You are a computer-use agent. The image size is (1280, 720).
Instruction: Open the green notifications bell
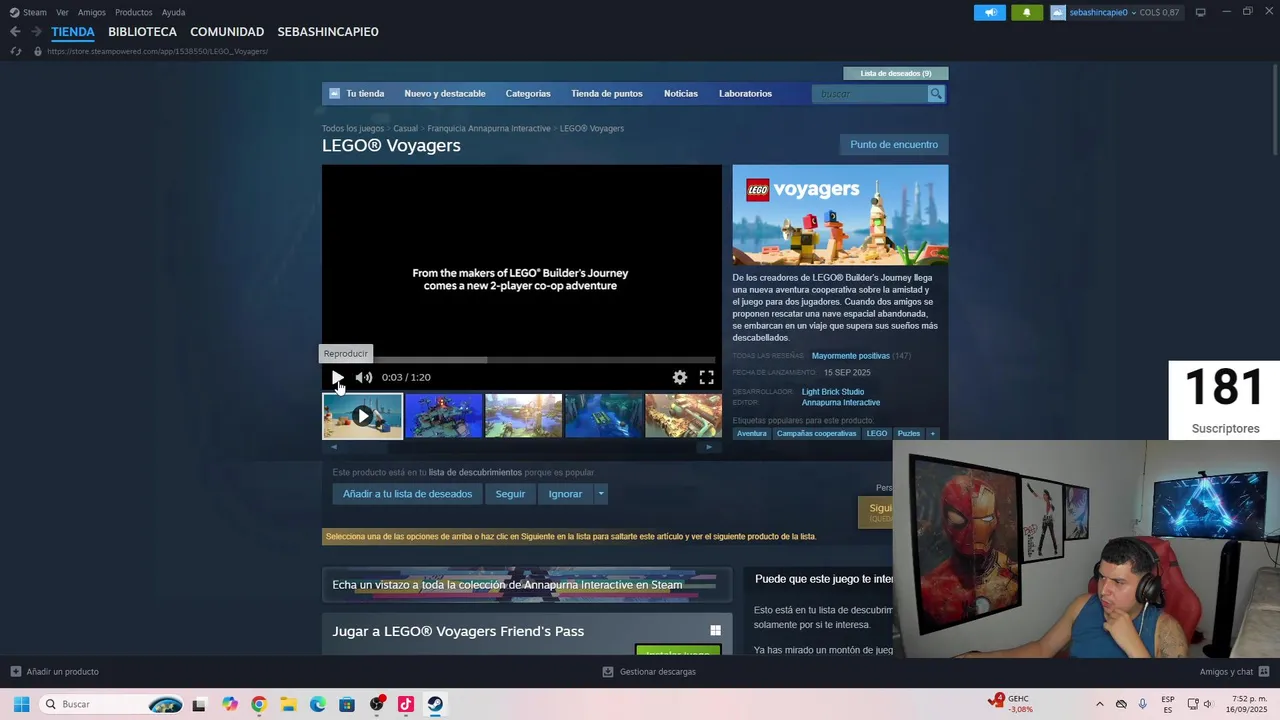click(x=1026, y=12)
